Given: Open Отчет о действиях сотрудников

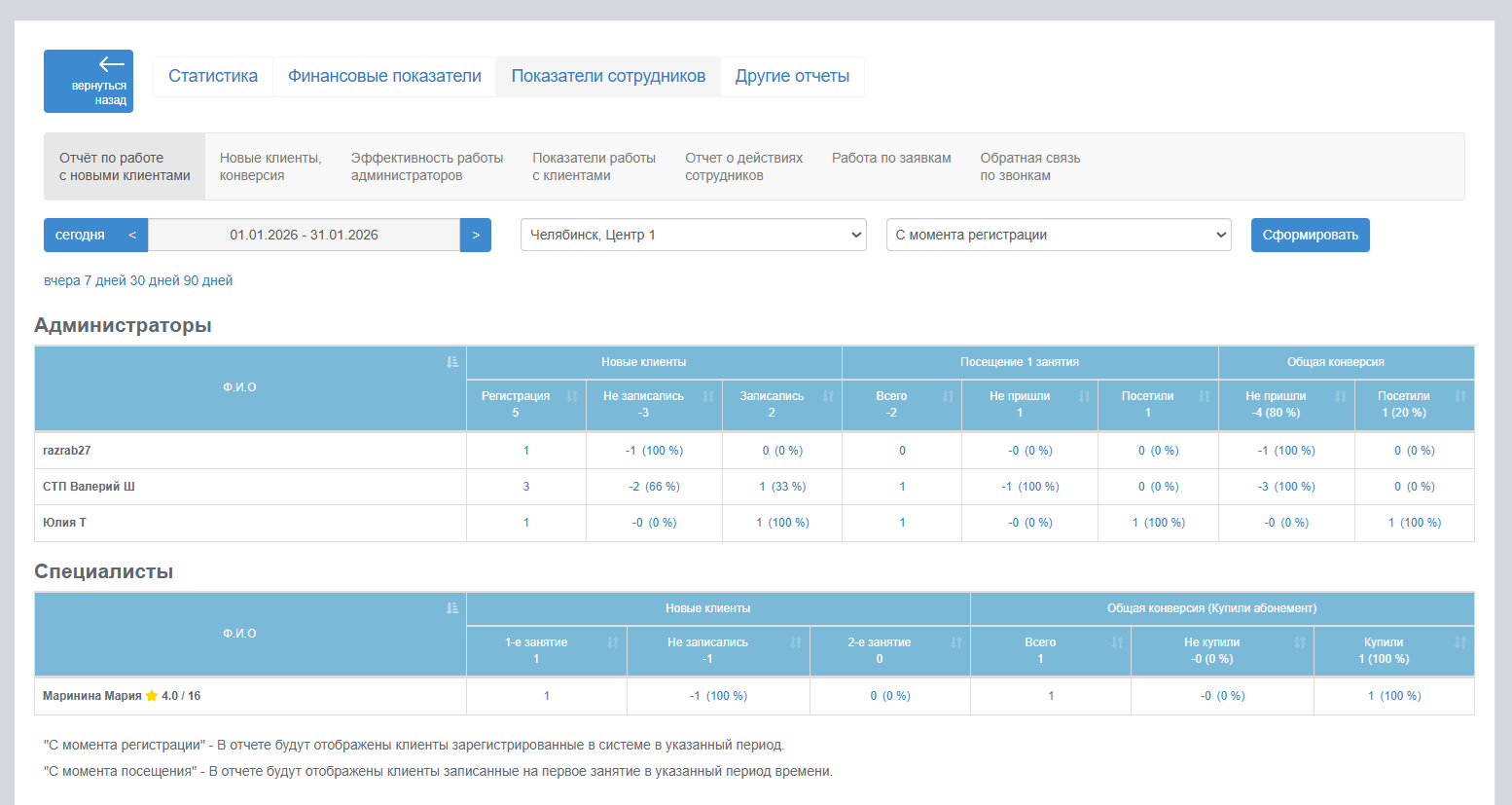Looking at the screenshot, I should point(743,166).
